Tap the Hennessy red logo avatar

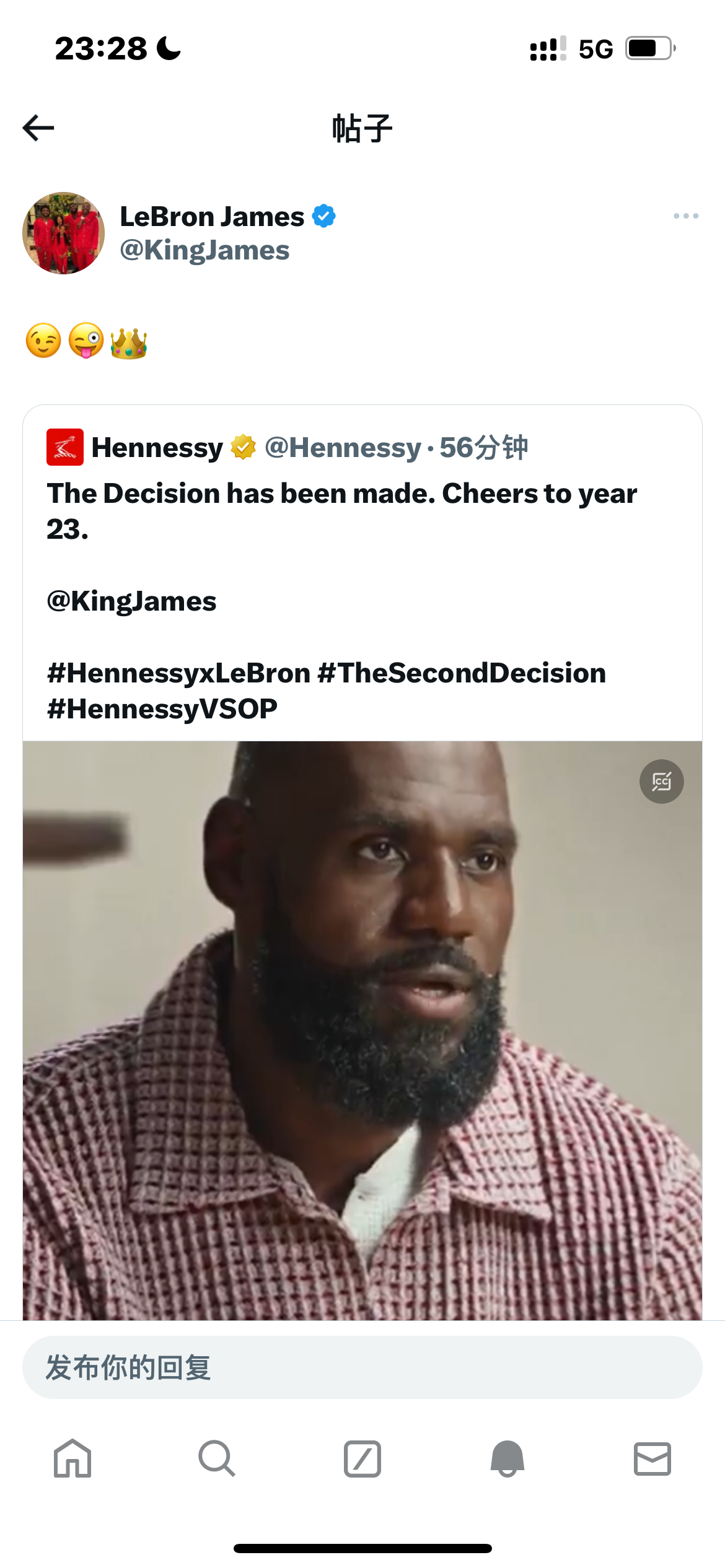click(x=65, y=447)
